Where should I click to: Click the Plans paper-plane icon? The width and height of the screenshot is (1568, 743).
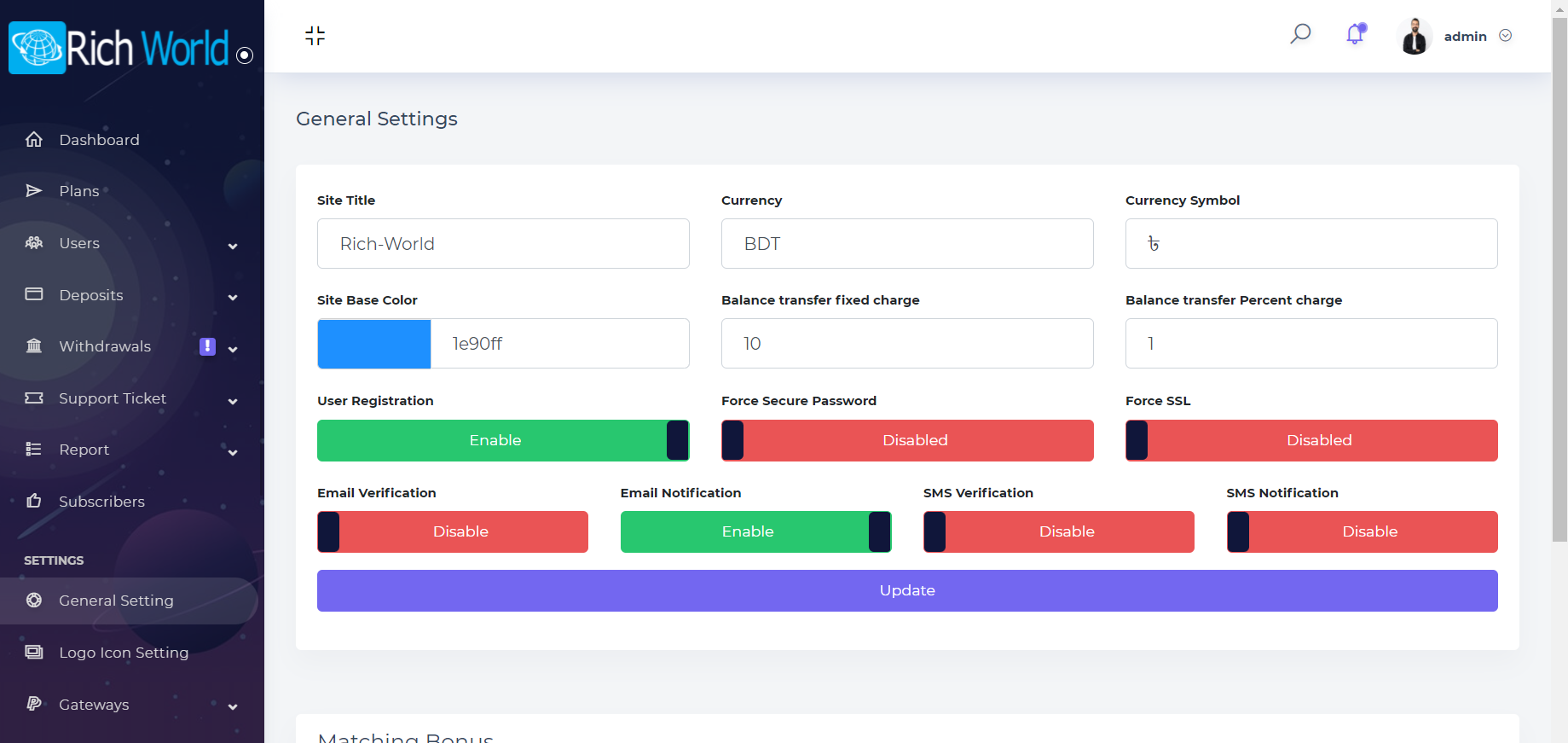pos(34,191)
